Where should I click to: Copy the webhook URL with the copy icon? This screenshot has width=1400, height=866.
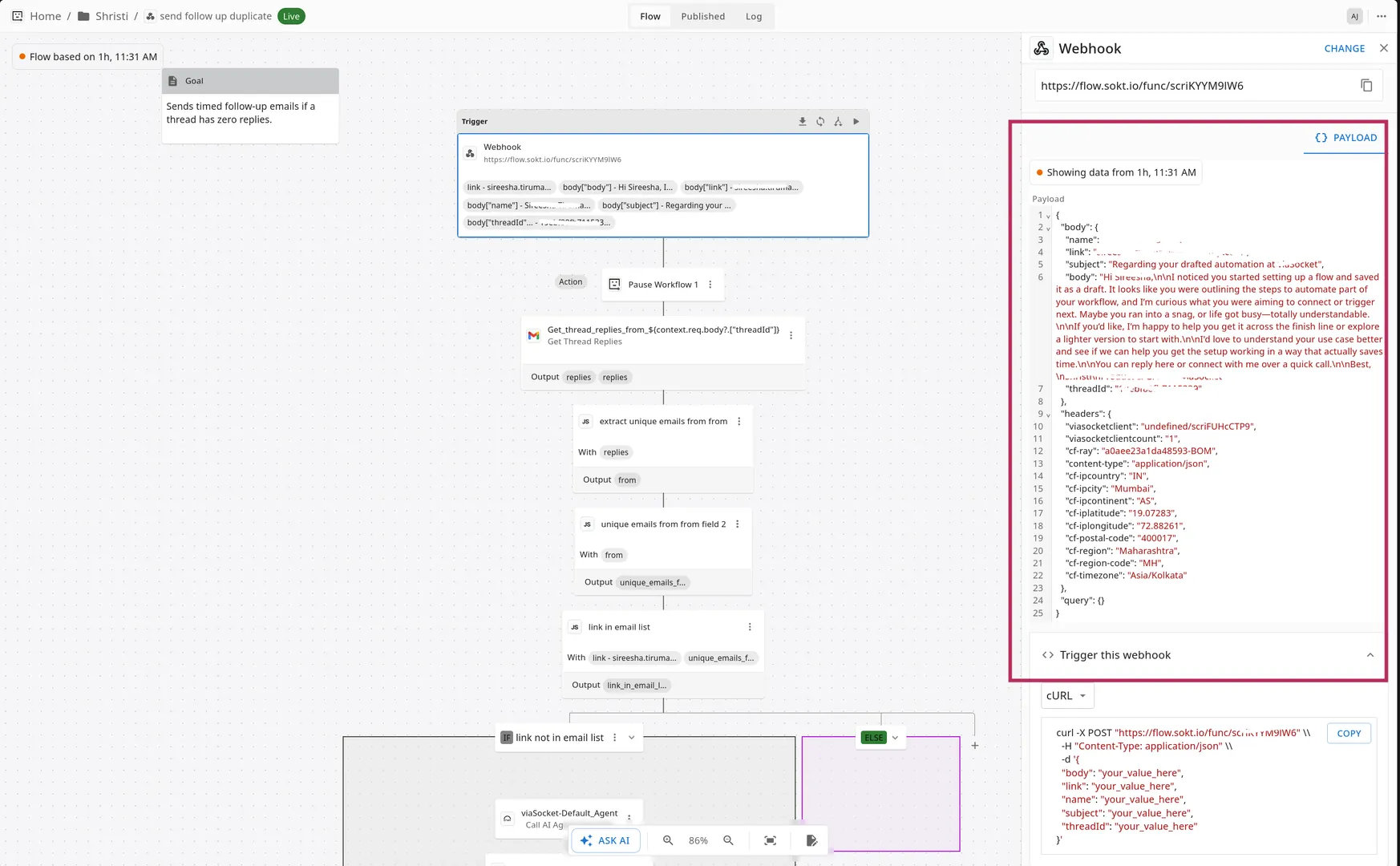click(1366, 86)
